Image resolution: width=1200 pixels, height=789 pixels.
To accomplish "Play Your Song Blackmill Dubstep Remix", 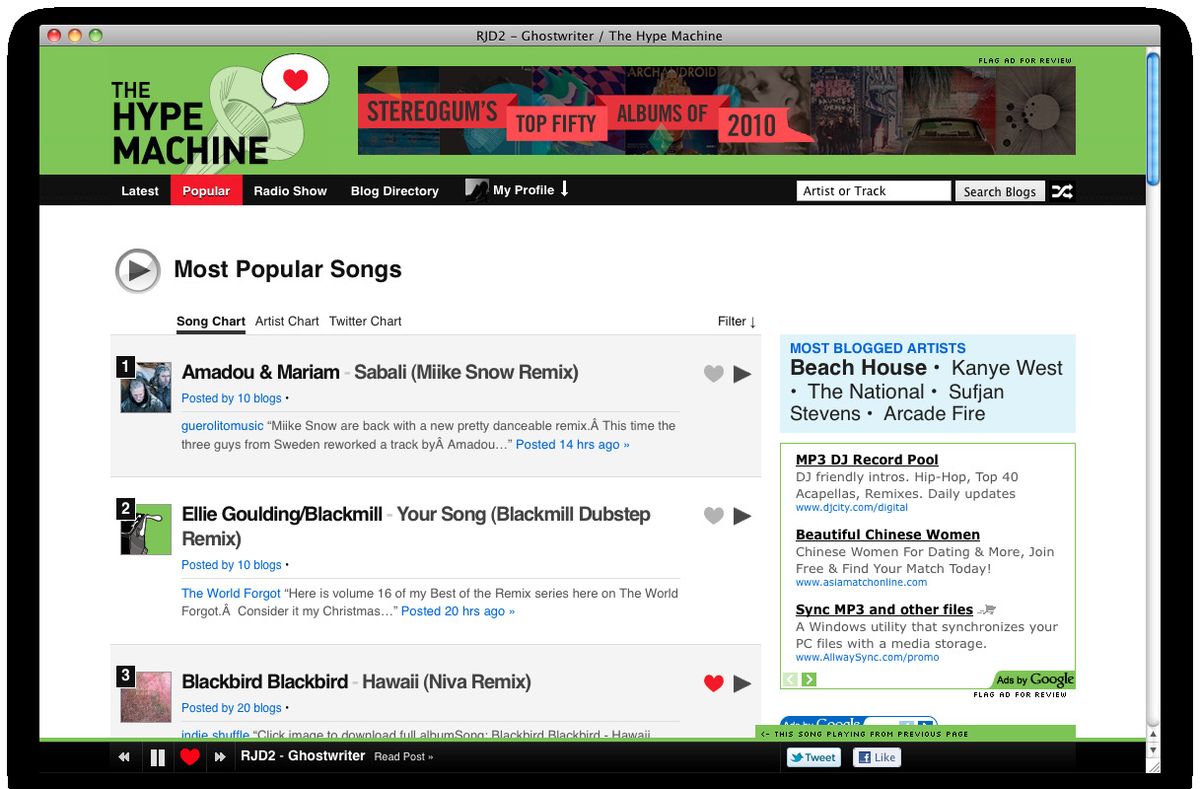I will pyautogui.click(x=742, y=515).
